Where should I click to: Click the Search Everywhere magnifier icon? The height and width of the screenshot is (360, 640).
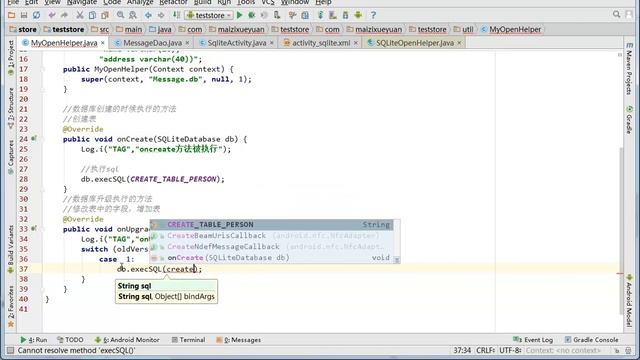(616, 15)
